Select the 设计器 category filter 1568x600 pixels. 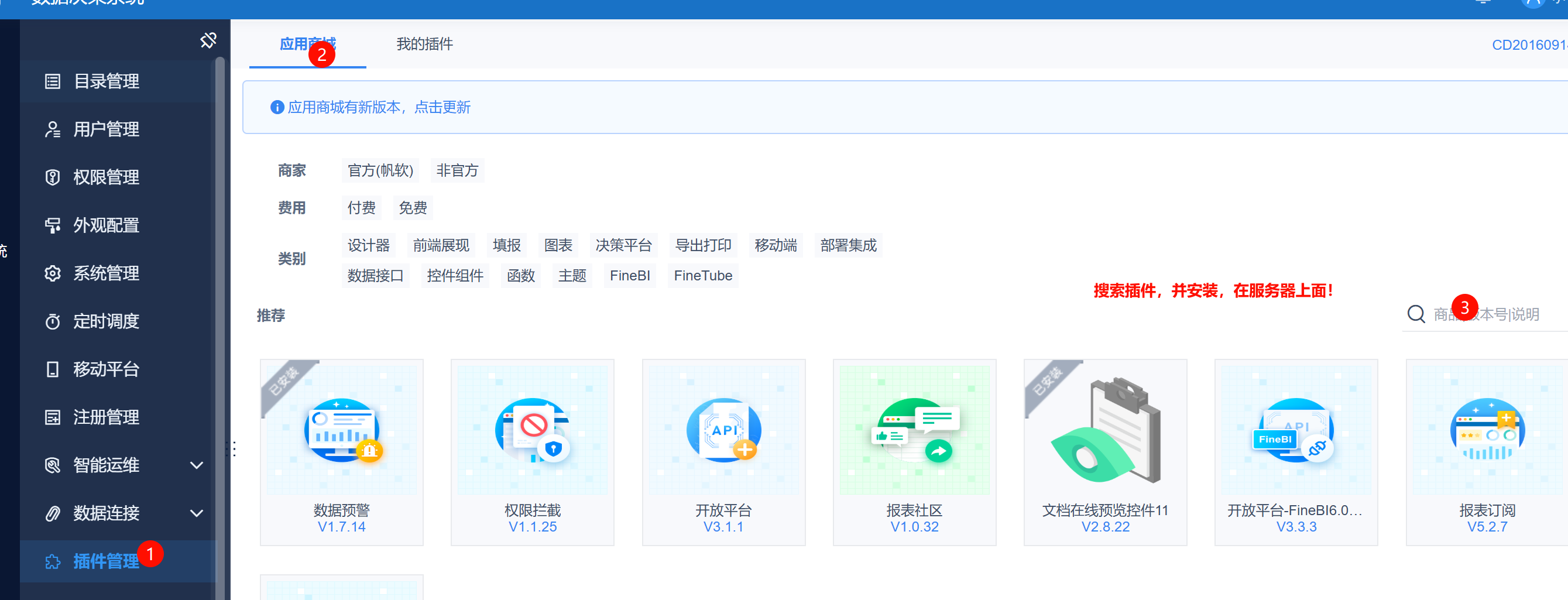368,246
